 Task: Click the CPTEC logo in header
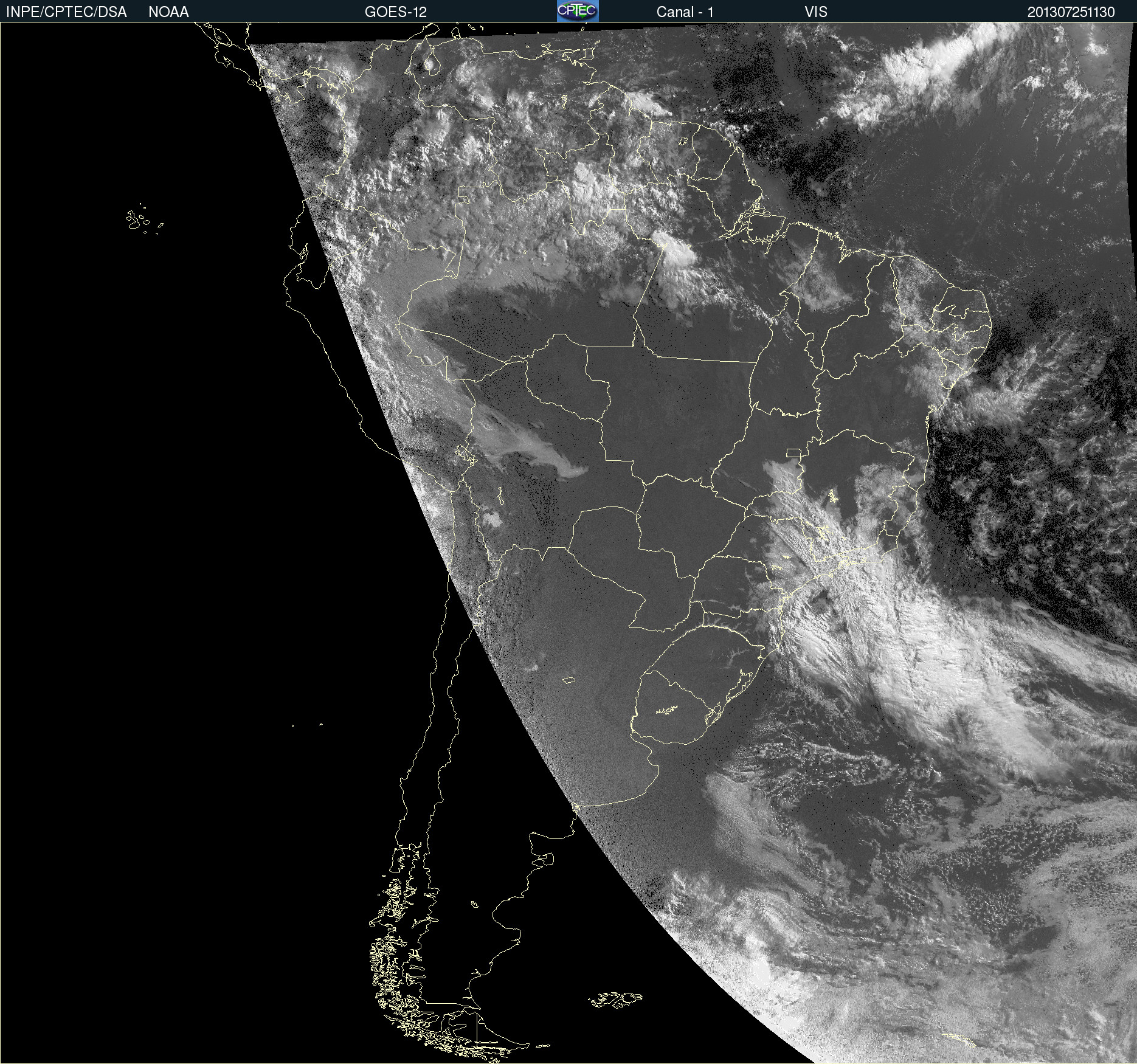click(x=578, y=11)
